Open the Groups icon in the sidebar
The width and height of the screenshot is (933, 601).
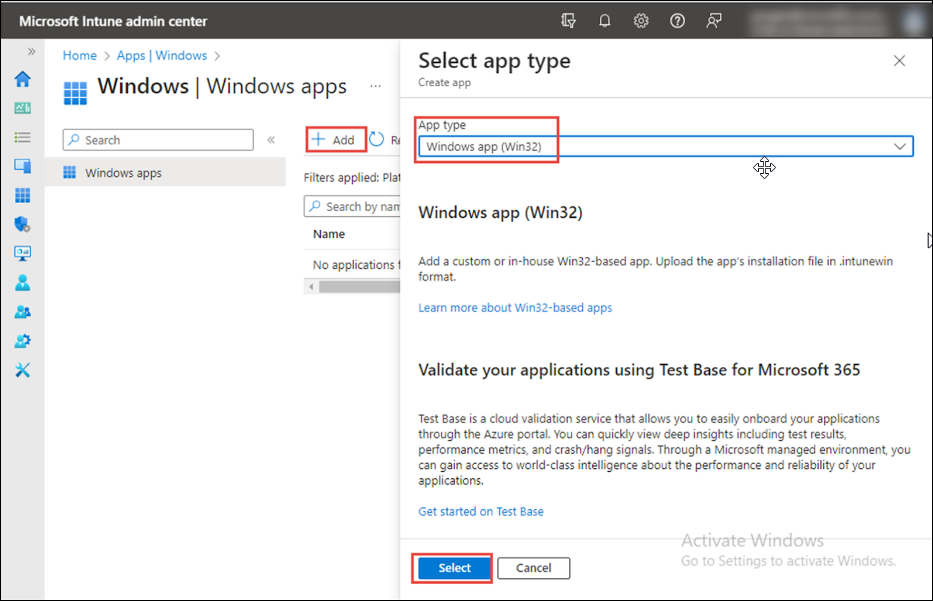coord(22,310)
